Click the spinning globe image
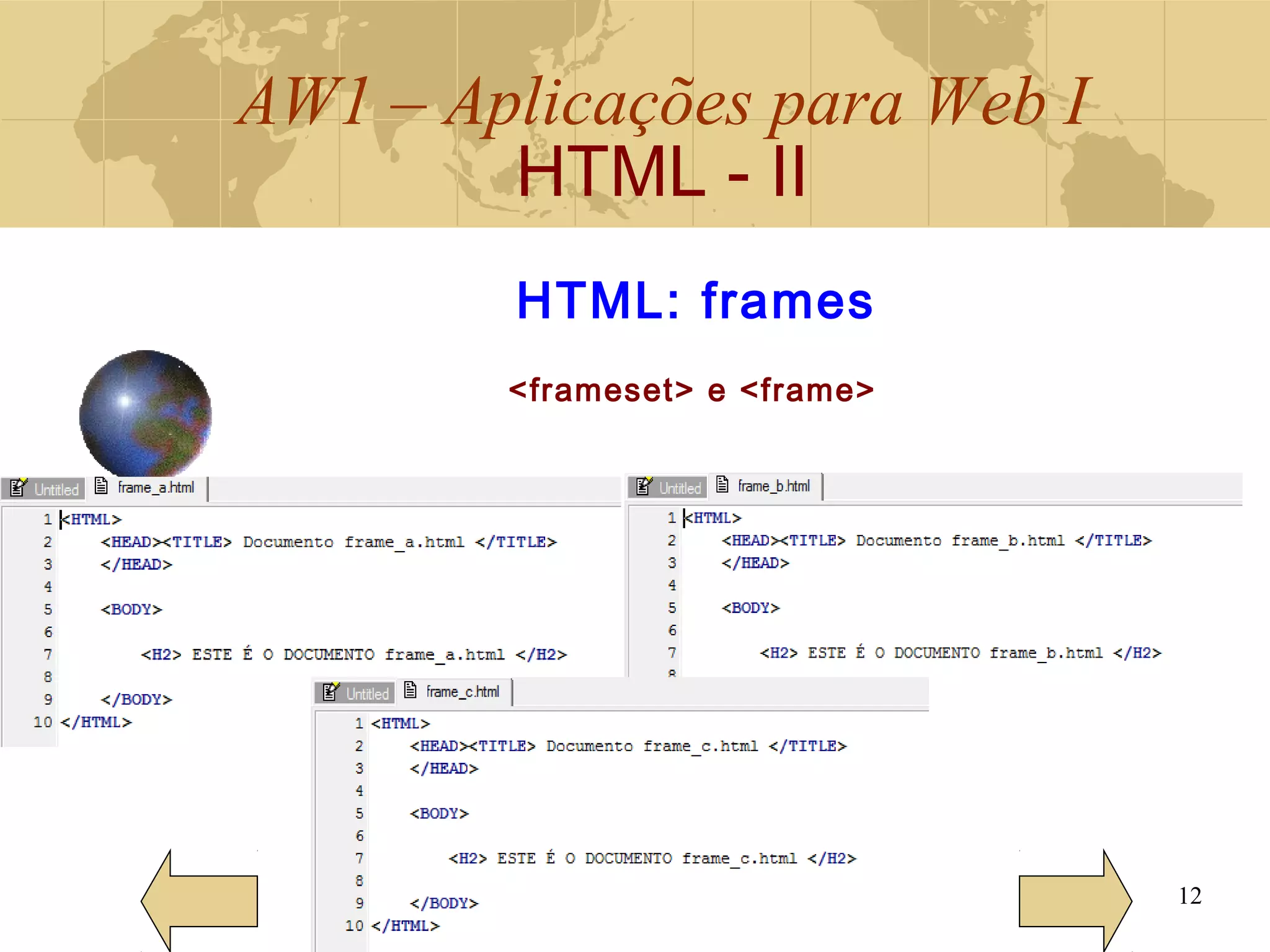The image size is (1270, 952). pyautogui.click(x=146, y=413)
